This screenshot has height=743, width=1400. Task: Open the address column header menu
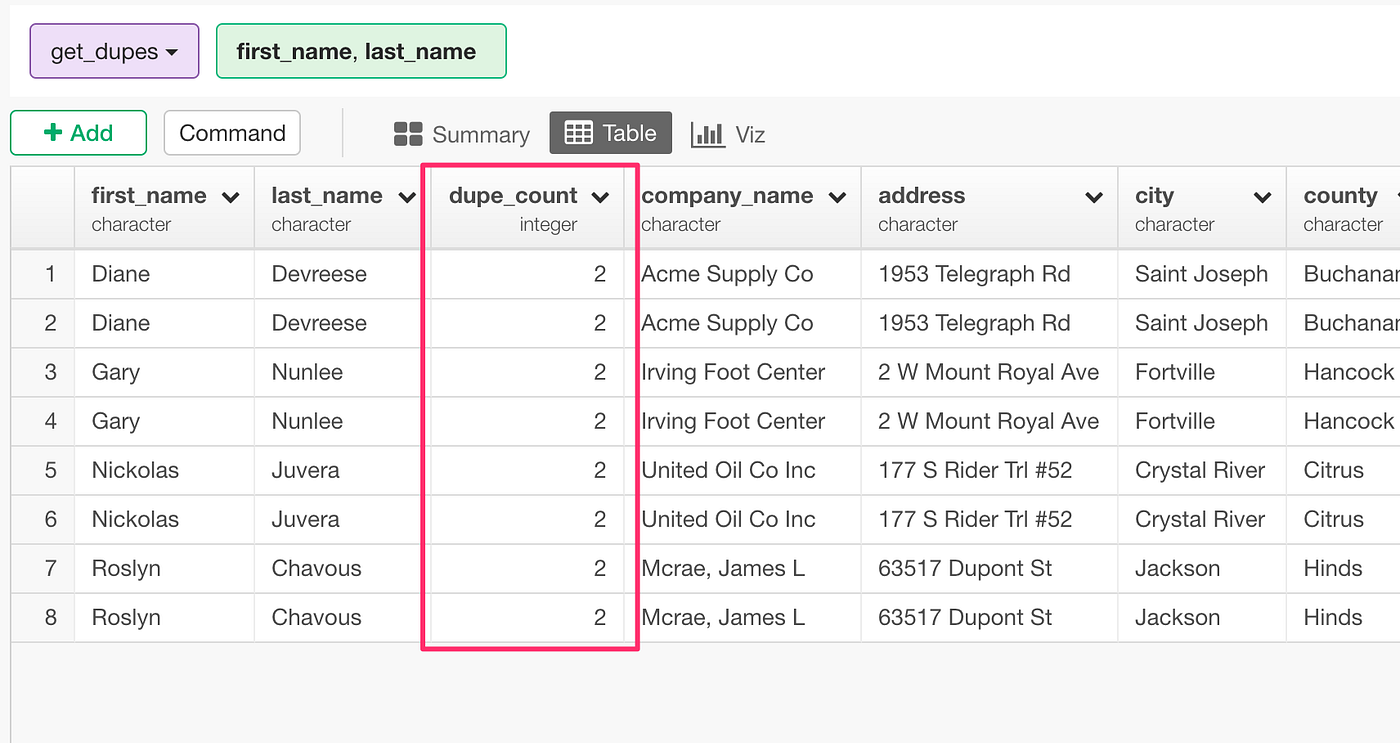click(1097, 196)
